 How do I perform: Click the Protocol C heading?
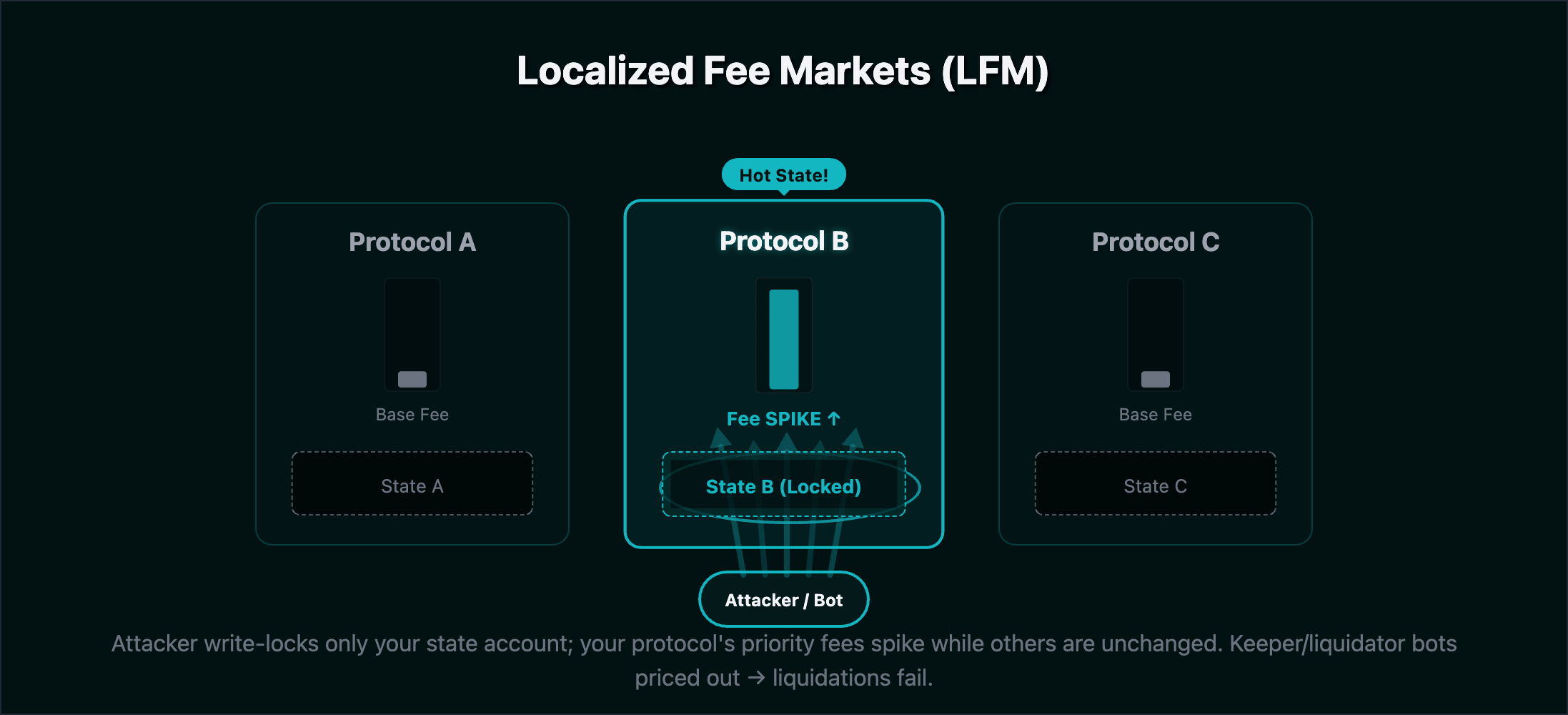pyautogui.click(x=1155, y=242)
